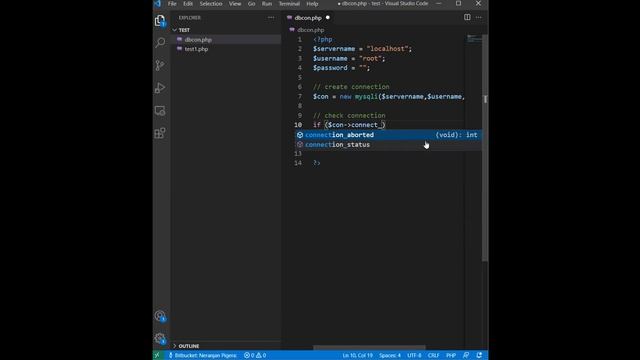Open the File menu
The width and height of the screenshot is (640, 360).
coord(172,4)
